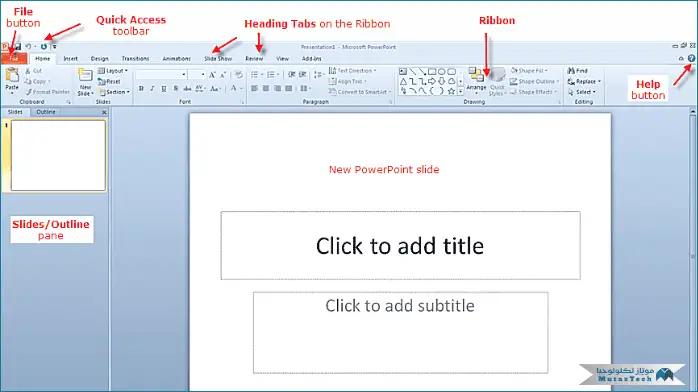The height and width of the screenshot is (392, 698).
Task: Open the Shape Effects menu
Action: tap(533, 92)
